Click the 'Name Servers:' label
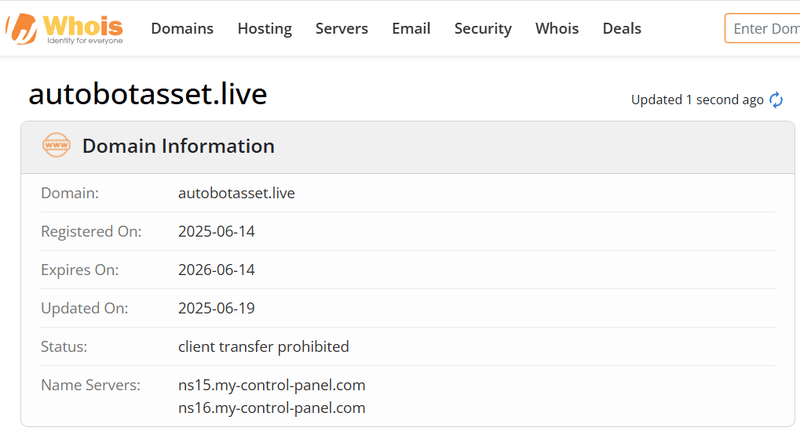The width and height of the screenshot is (800, 431). click(x=91, y=385)
